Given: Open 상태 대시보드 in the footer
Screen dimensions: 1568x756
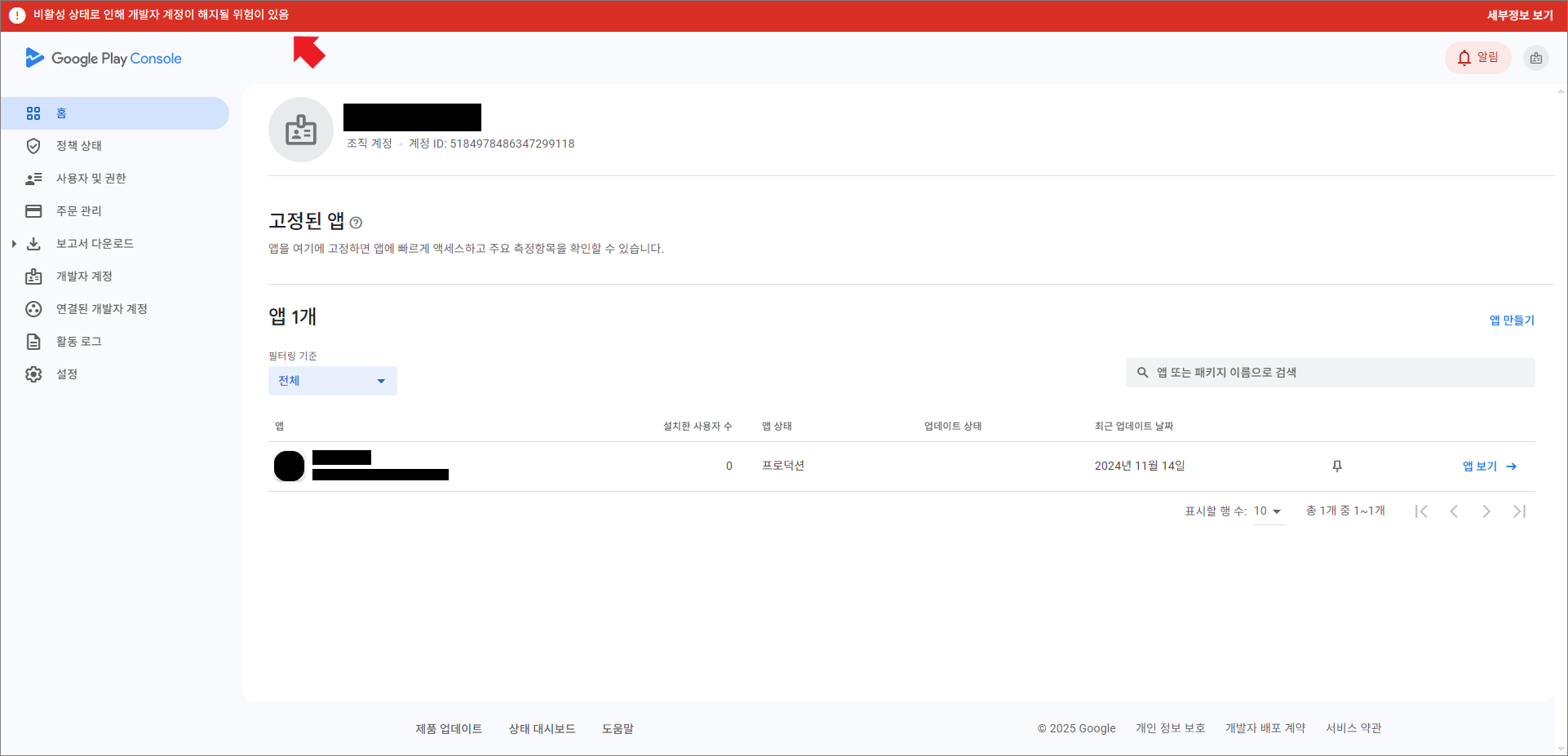Looking at the screenshot, I should (542, 728).
